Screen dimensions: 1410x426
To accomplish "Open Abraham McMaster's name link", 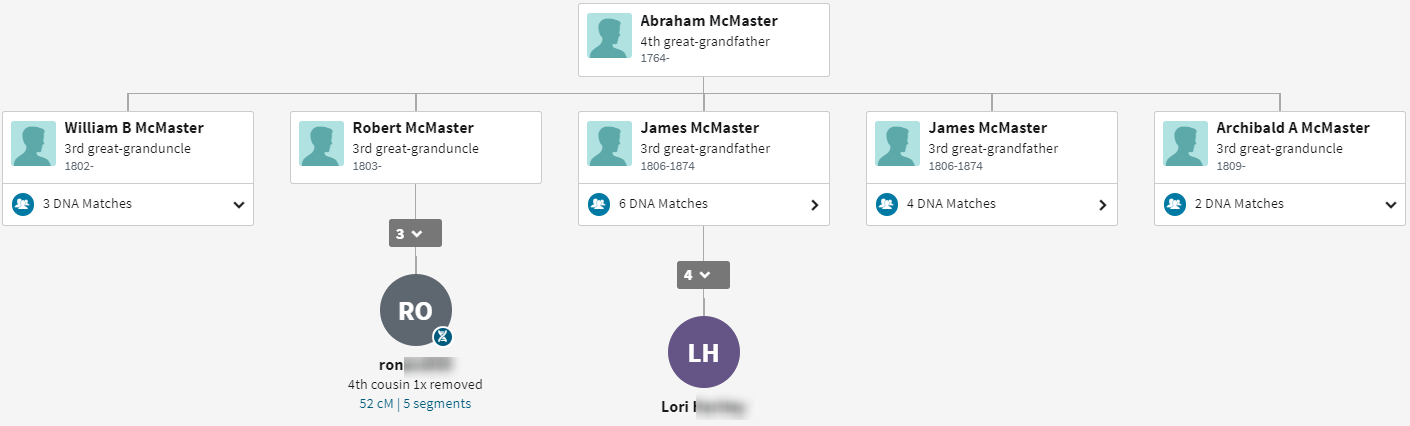I will (708, 21).
